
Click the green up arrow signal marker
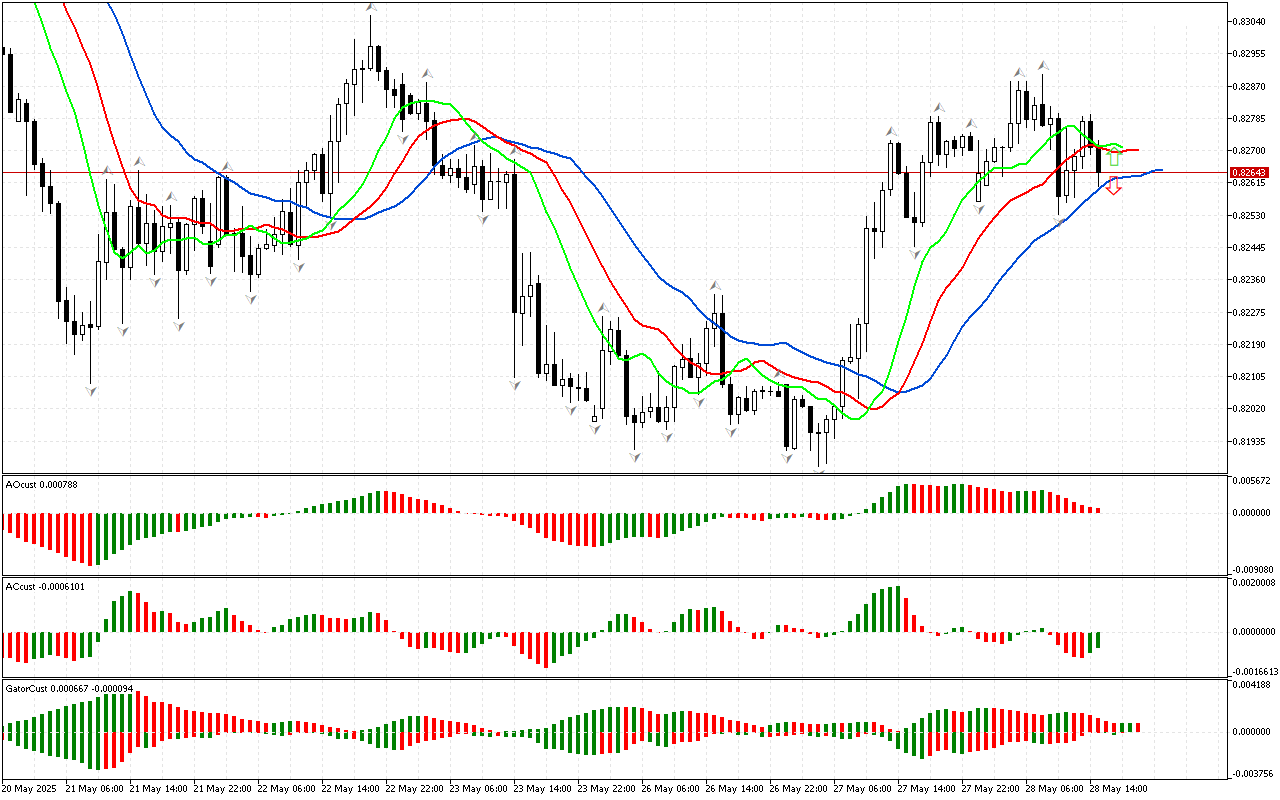[1114, 158]
